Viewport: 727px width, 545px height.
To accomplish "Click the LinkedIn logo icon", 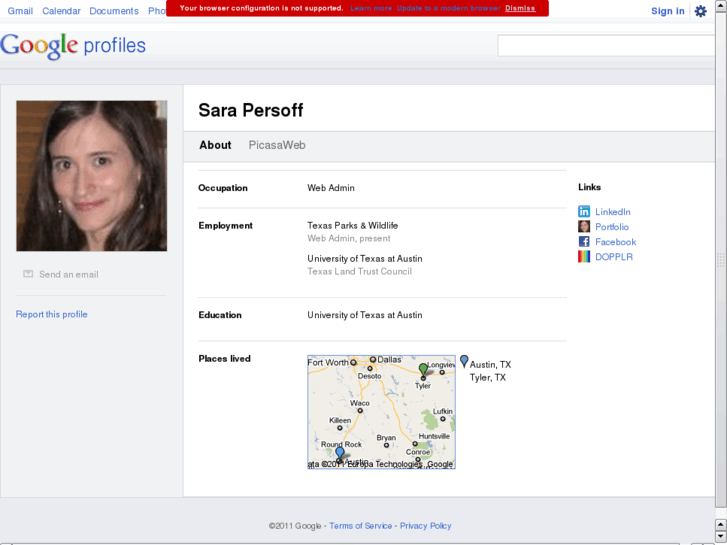I will (584, 212).
